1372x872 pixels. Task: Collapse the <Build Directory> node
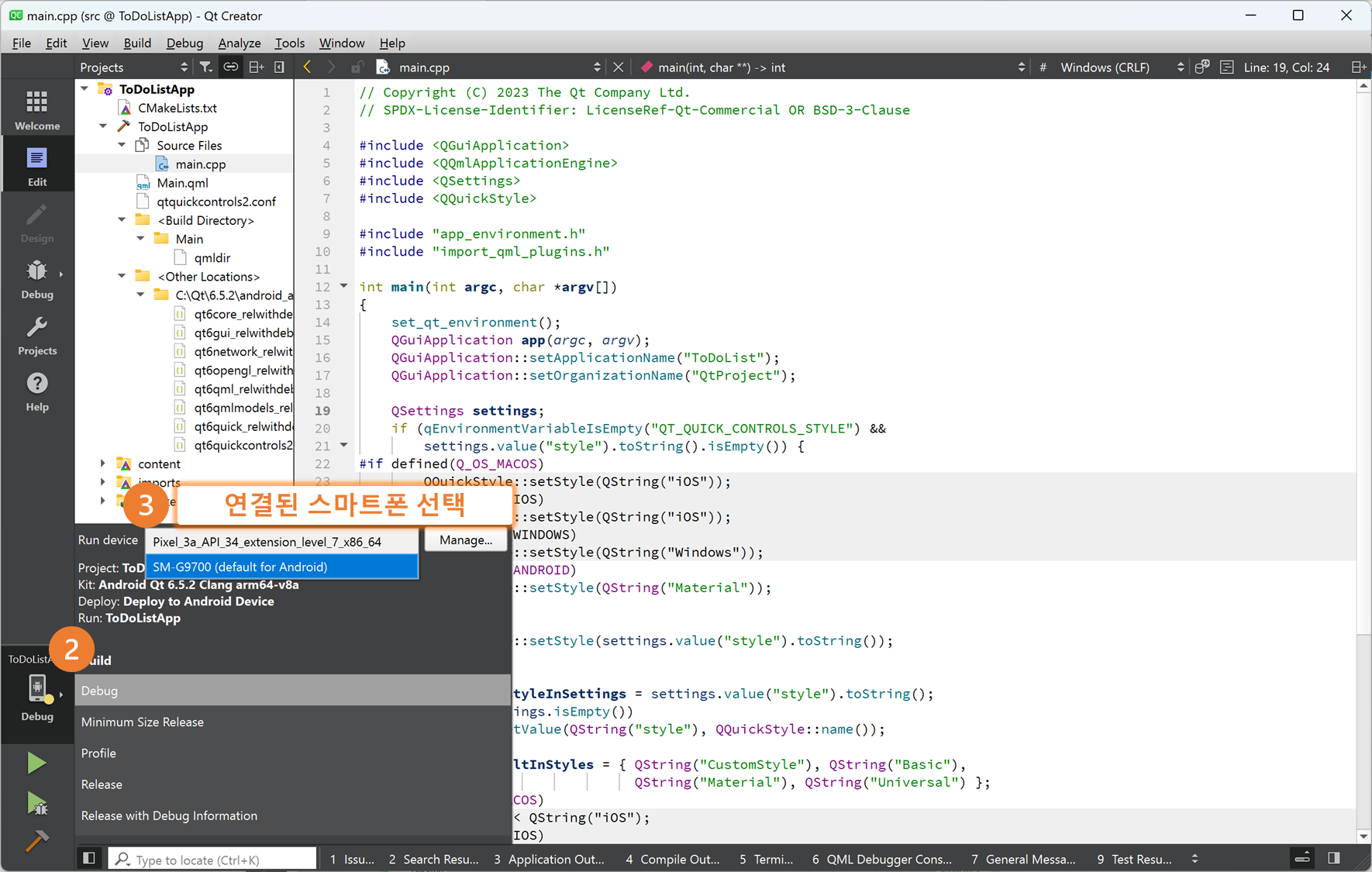[x=122, y=220]
